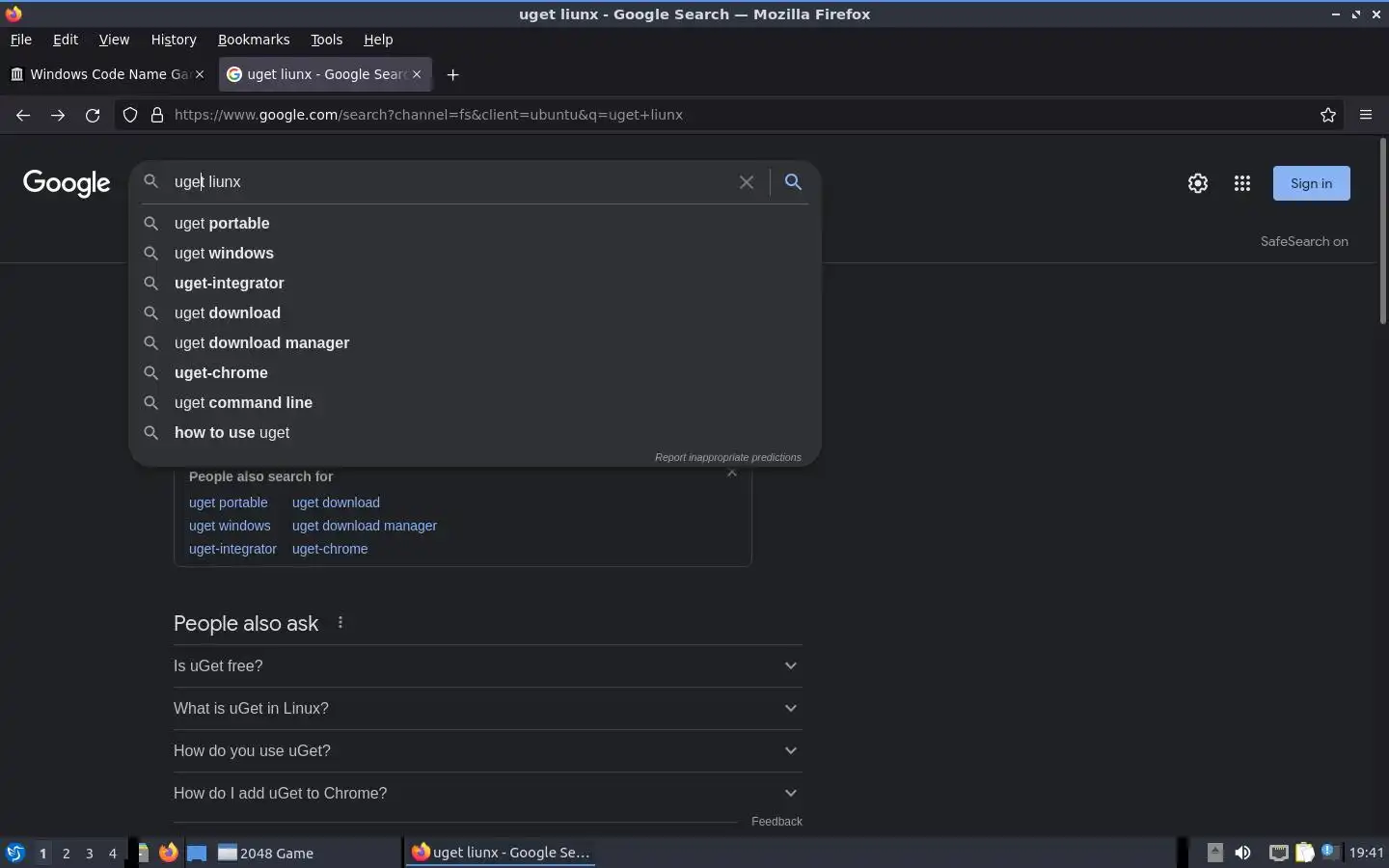Follow 'uget-integrator' related link
The width and height of the screenshot is (1389, 868).
[x=232, y=549]
